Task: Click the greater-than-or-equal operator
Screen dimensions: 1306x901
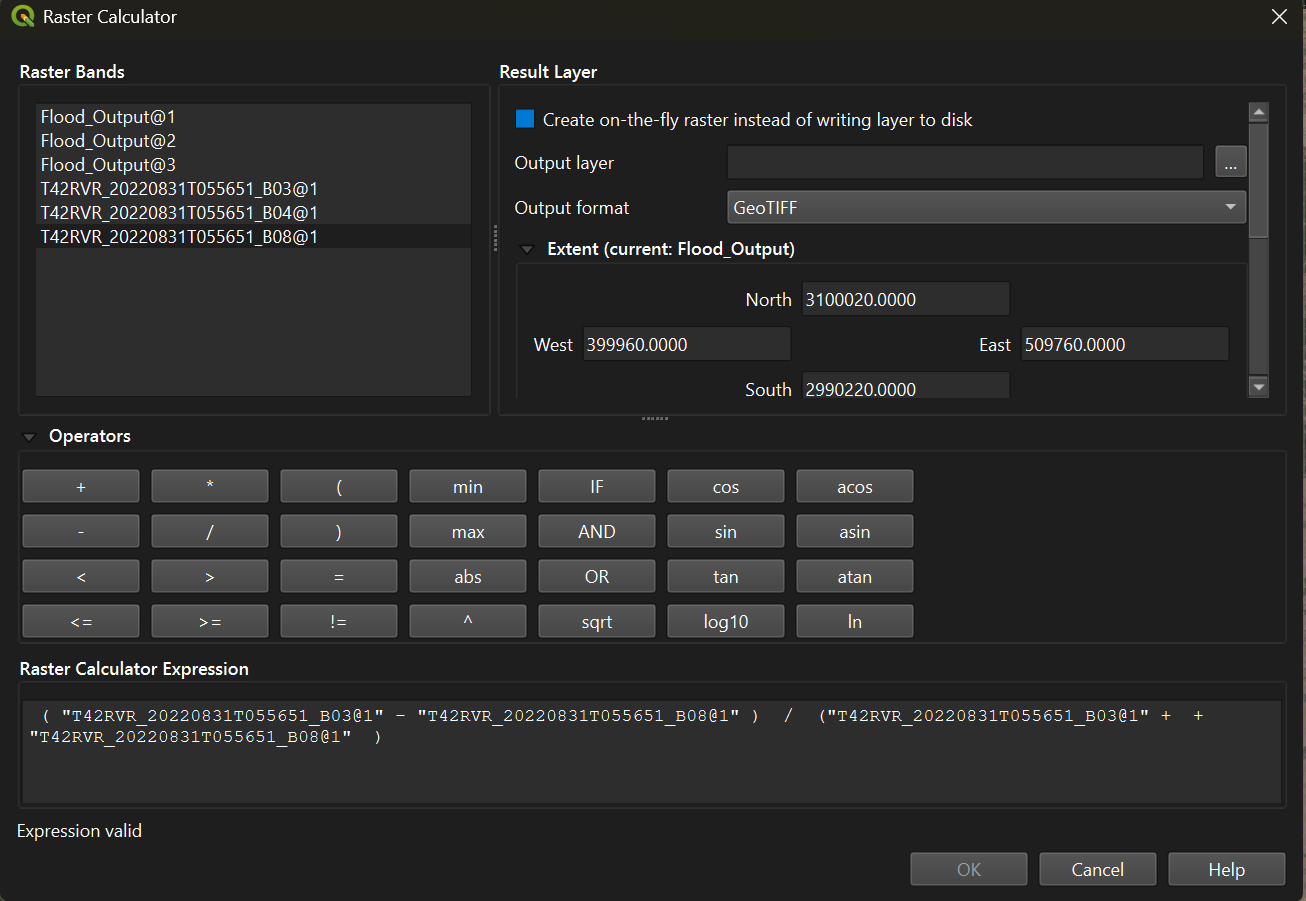Action: pyautogui.click(x=210, y=622)
